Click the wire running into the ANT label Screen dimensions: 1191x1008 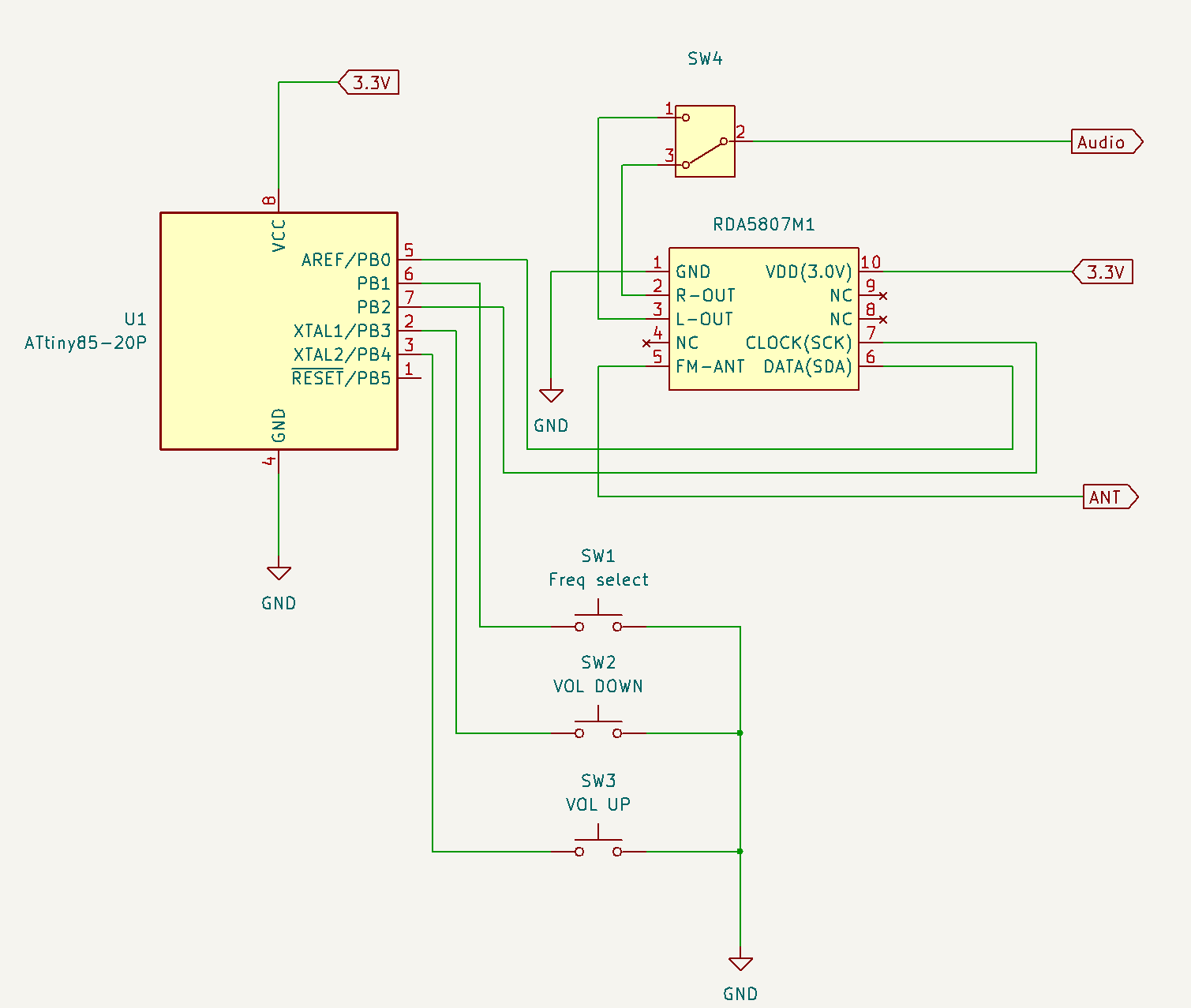[x=841, y=497]
